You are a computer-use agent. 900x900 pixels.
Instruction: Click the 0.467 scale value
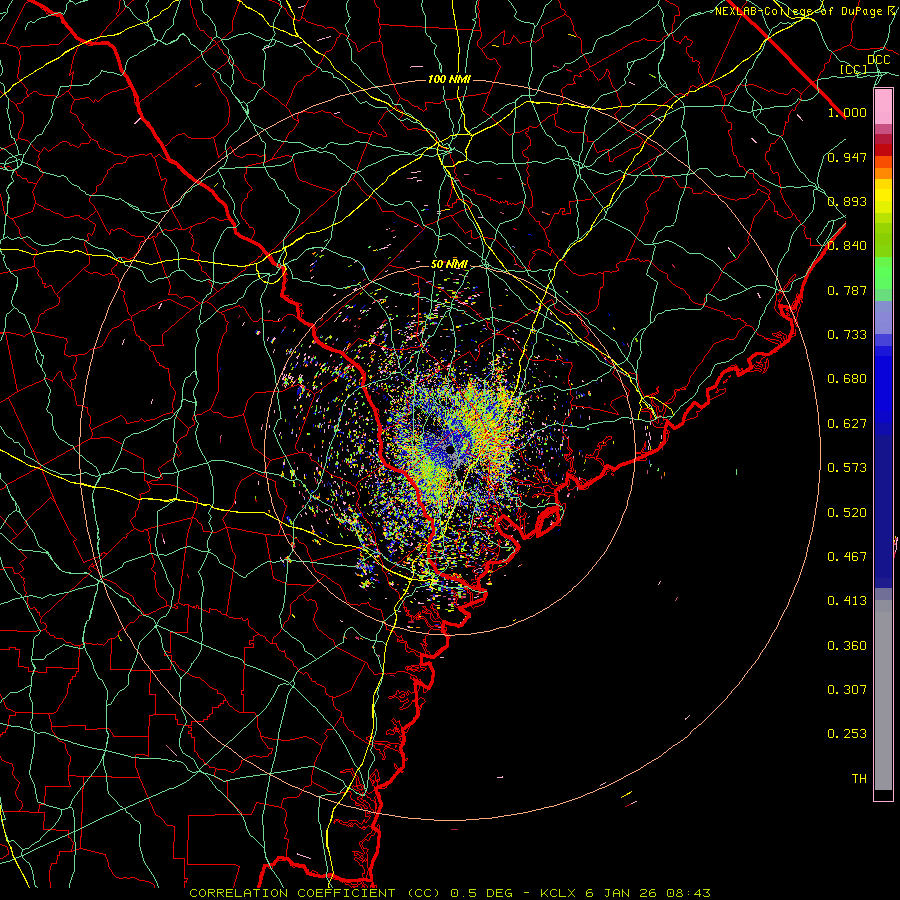(847, 557)
